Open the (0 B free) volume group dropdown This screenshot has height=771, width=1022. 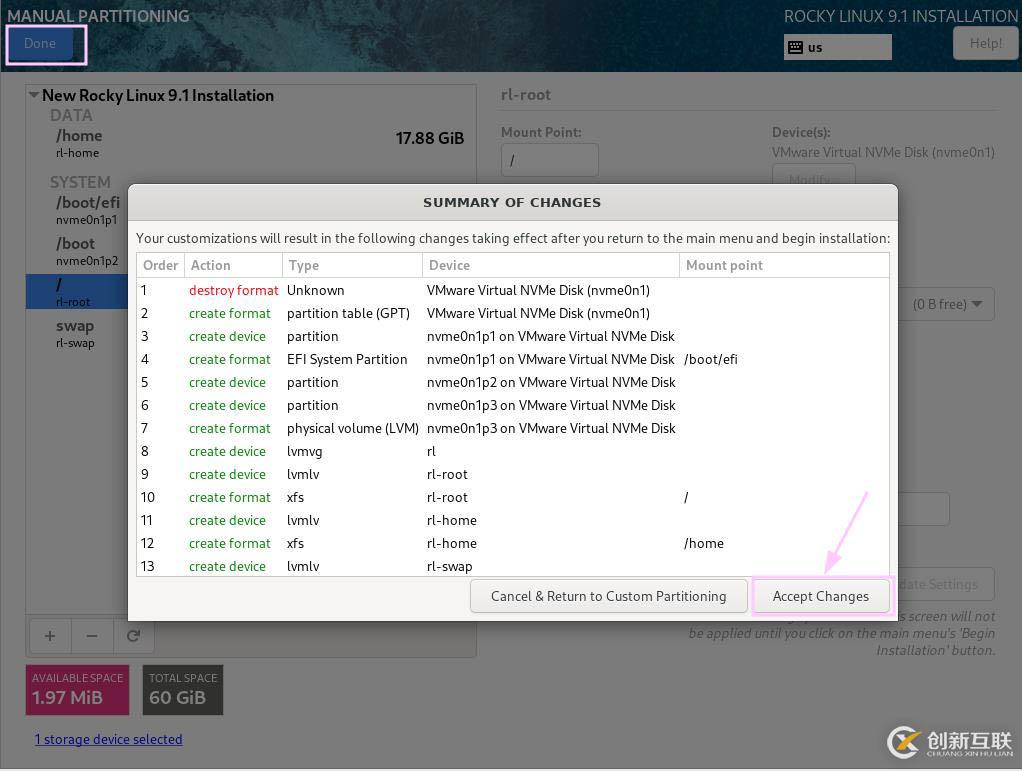coord(946,304)
